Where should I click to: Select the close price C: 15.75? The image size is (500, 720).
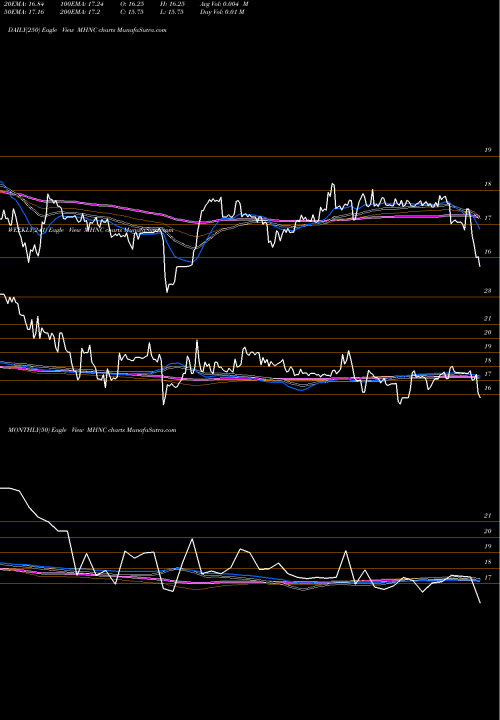coord(132,12)
